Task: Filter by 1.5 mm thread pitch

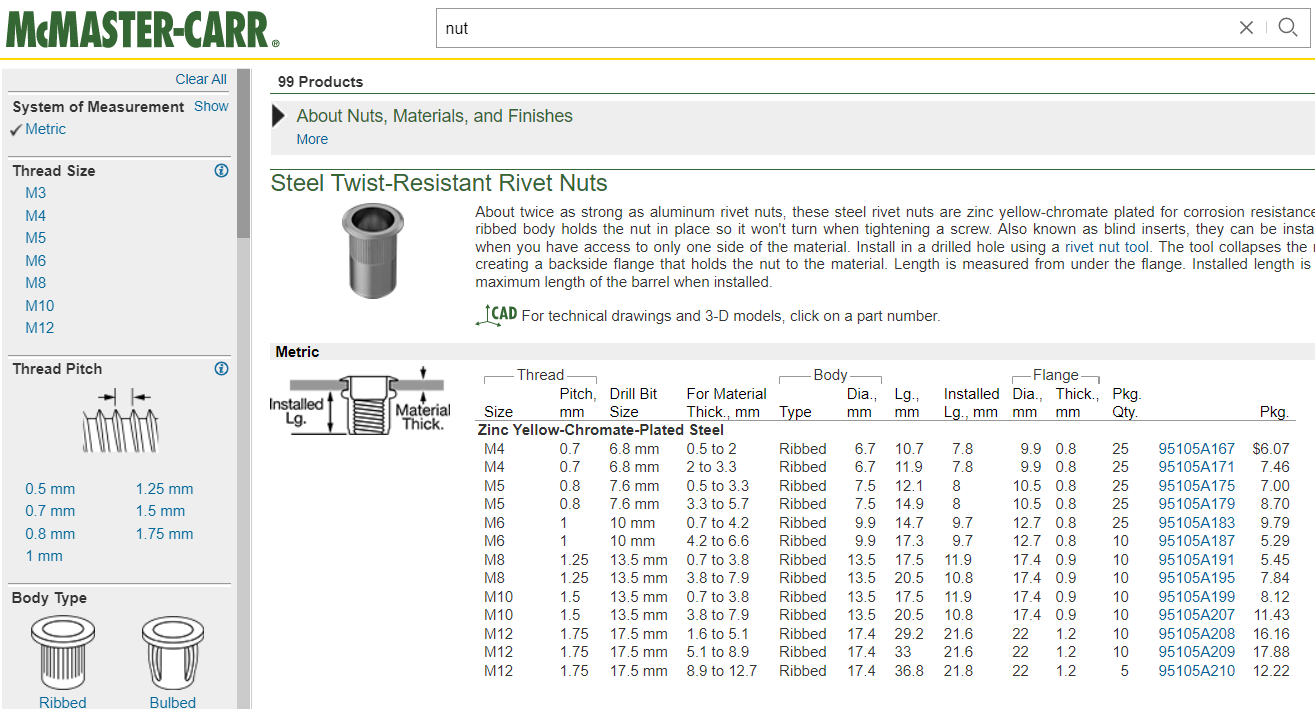Action: coord(161,511)
